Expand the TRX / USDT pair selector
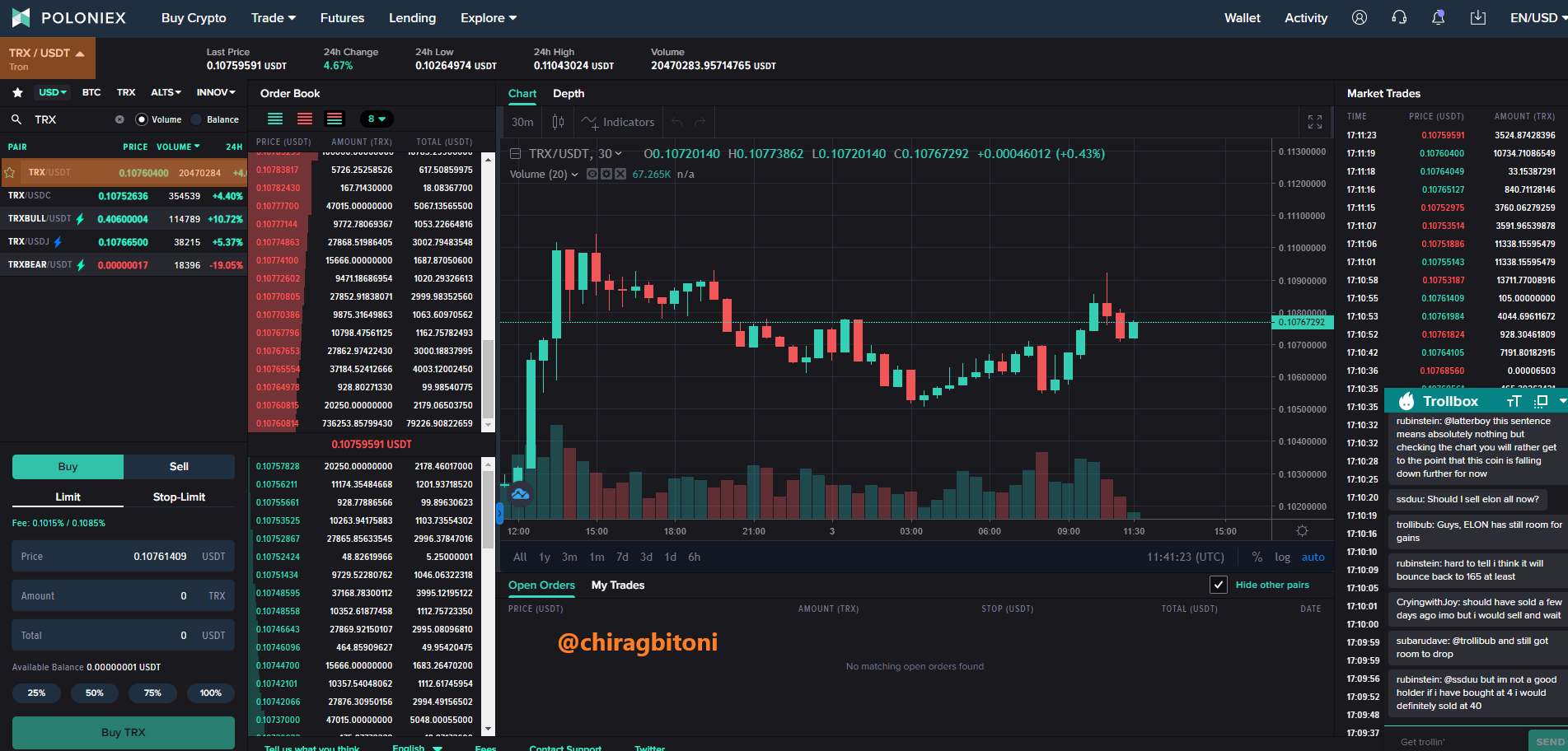The height and width of the screenshot is (751, 1568). [47, 58]
